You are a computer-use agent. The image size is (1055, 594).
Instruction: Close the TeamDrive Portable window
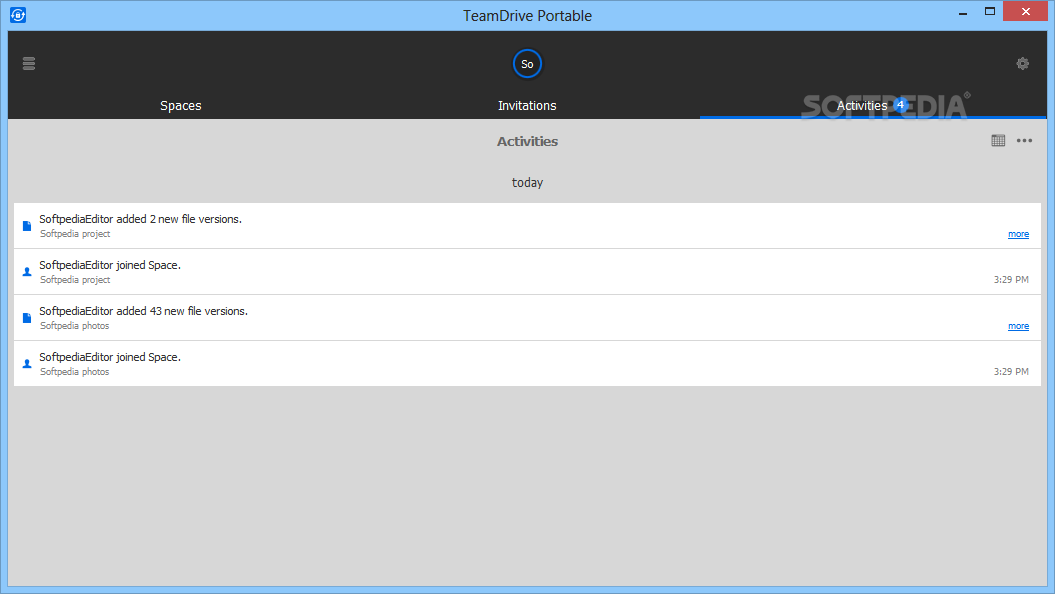pos(1025,11)
